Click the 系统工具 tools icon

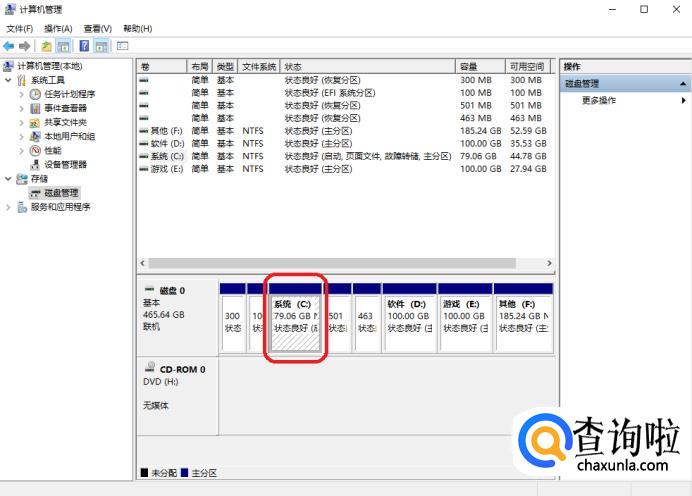click(22, 80)
